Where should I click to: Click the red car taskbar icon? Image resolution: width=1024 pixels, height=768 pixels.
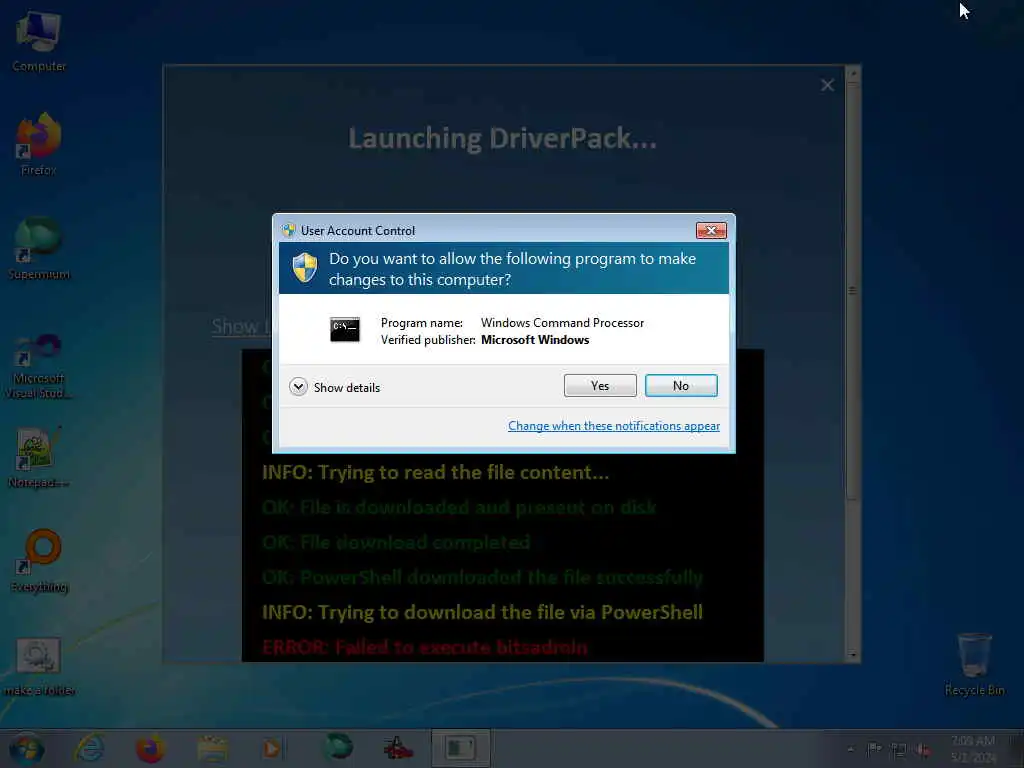pos(398,748)
